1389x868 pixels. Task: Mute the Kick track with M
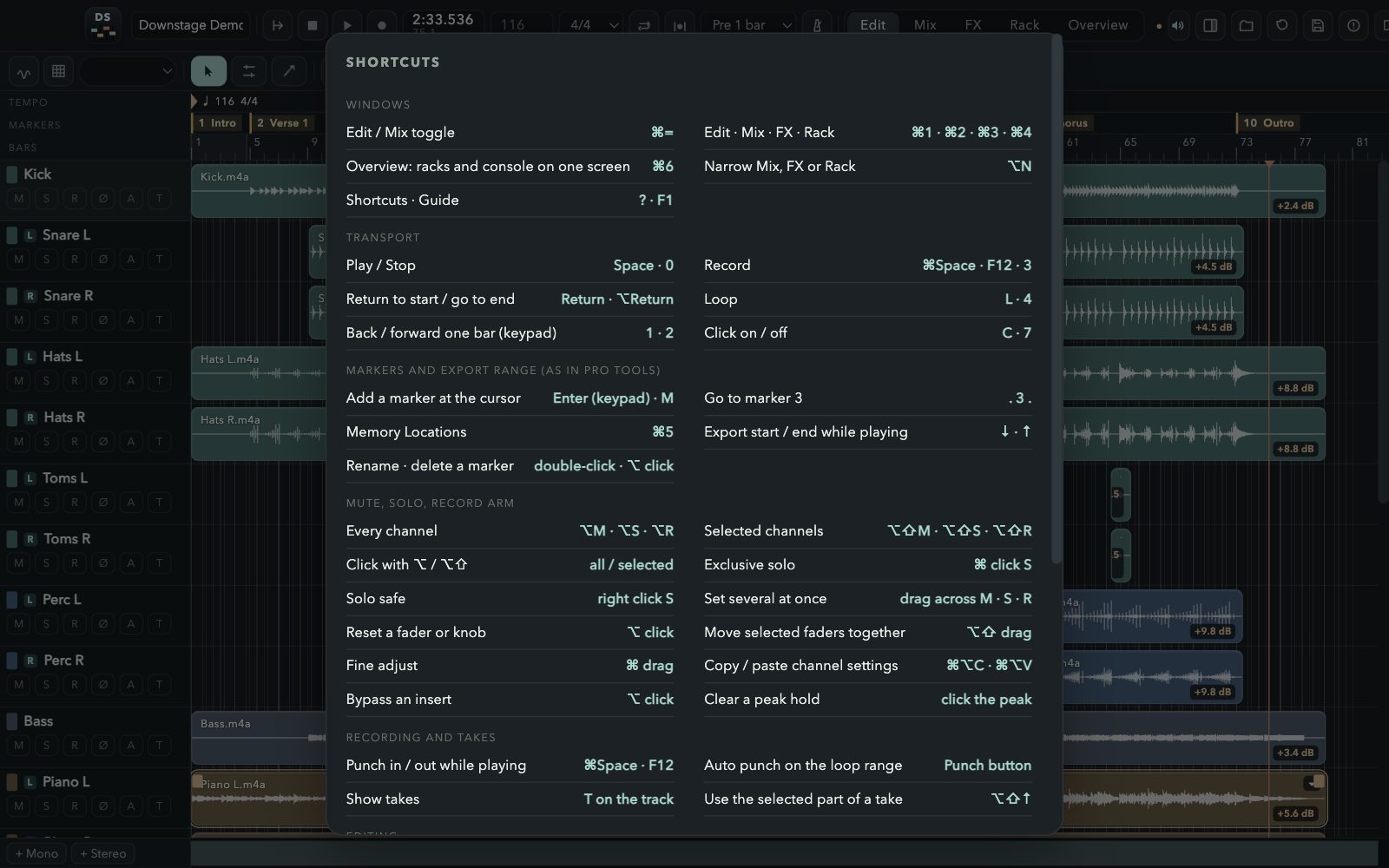[18, 199]
